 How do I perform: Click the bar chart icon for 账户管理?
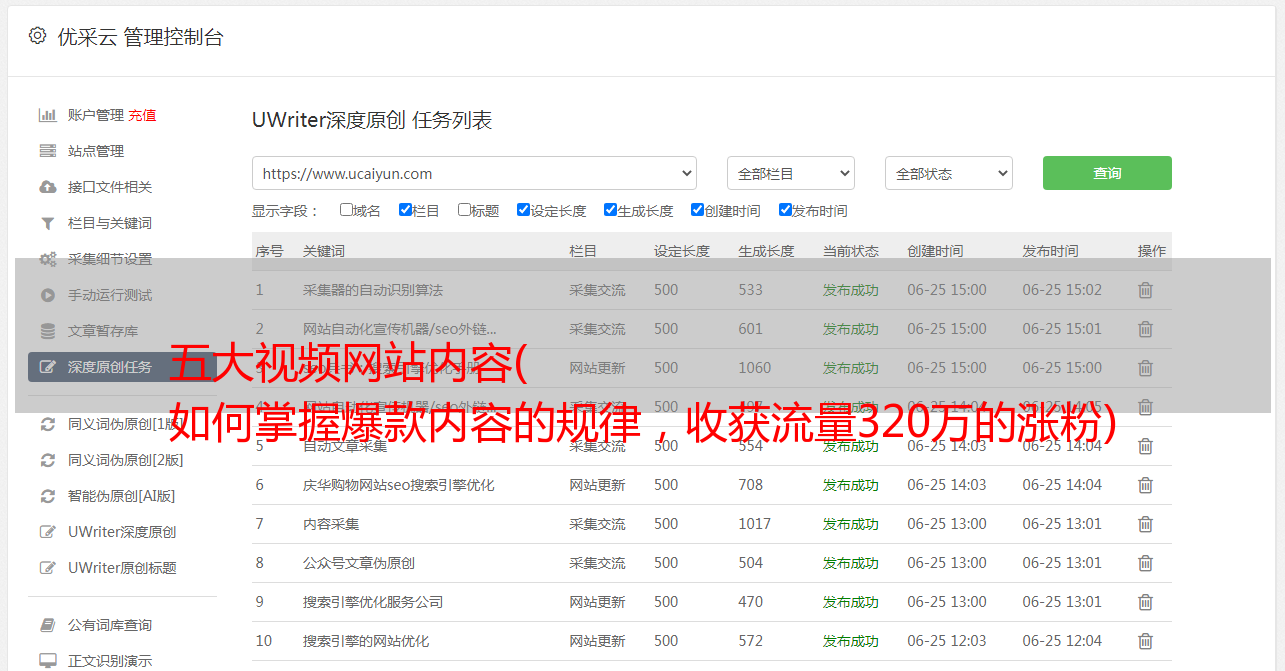click(47, 115)
